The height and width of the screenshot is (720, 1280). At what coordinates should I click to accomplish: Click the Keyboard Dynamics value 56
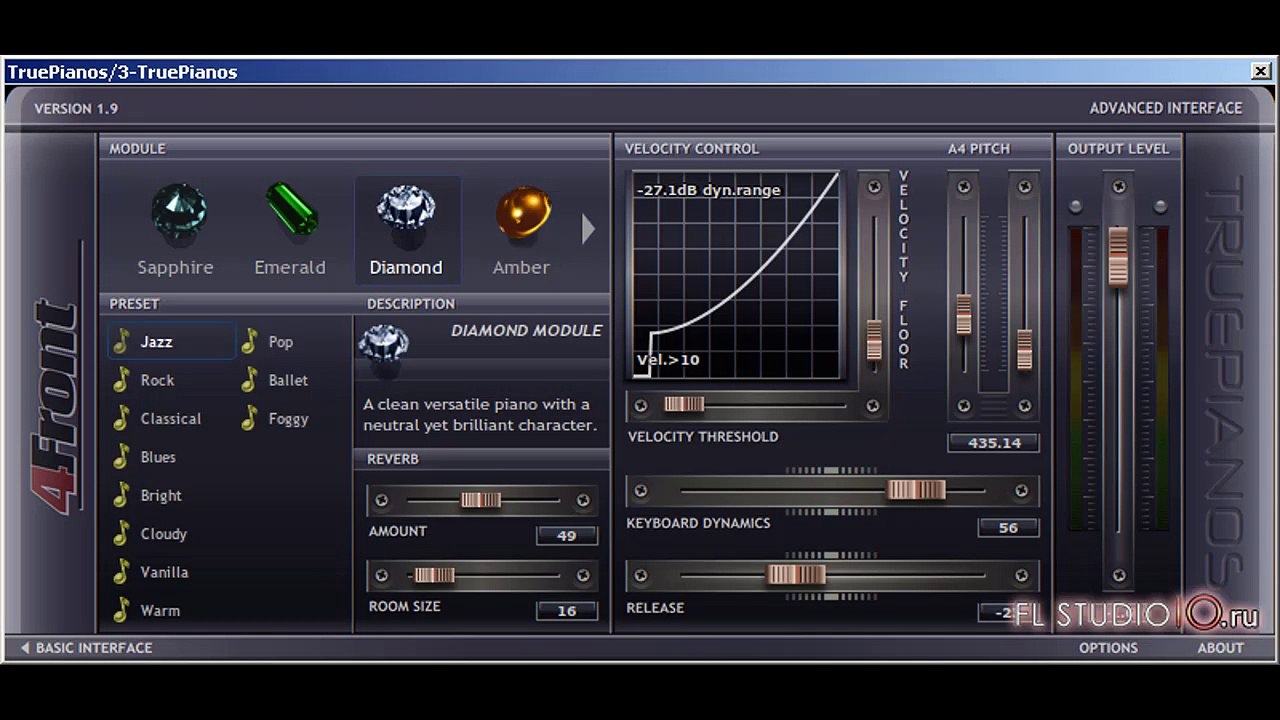click(x=1008, y=528)
